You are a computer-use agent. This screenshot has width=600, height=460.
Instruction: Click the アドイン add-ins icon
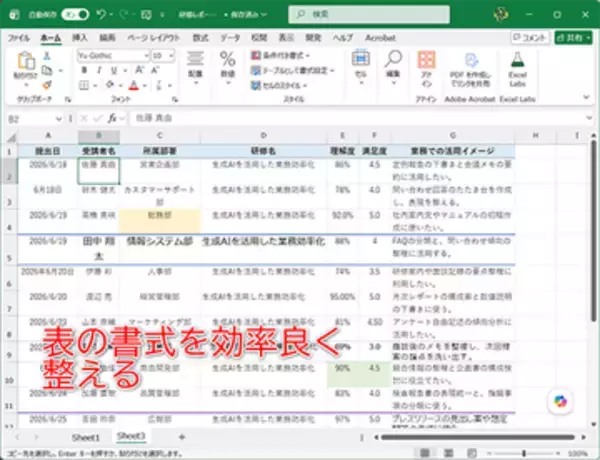(x=426, y=69)
